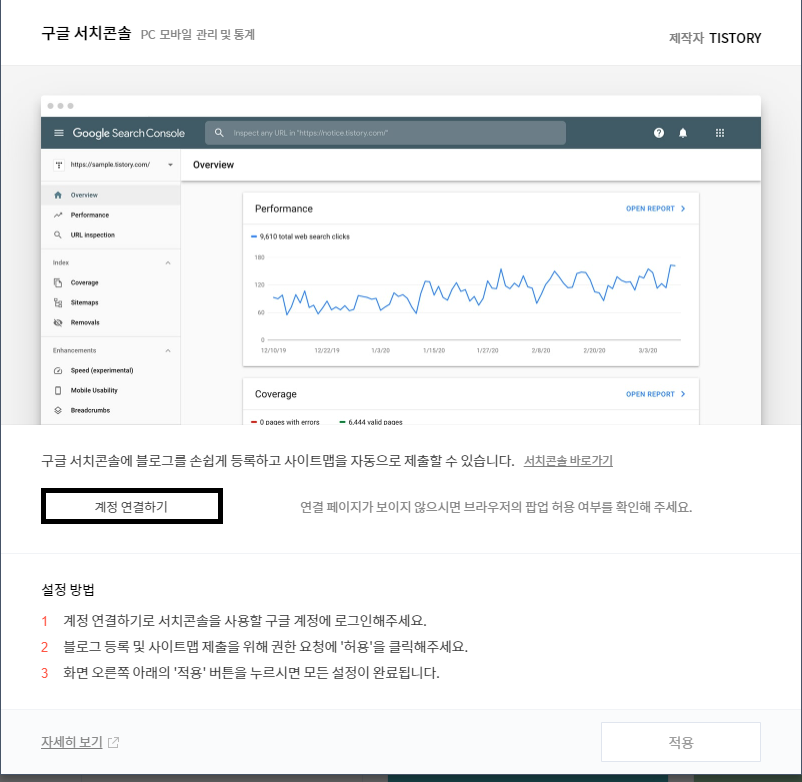Click the 계정 연결하기 button
Image resolution: width=802 pixels, height=782 pixels.
[131, 506]
